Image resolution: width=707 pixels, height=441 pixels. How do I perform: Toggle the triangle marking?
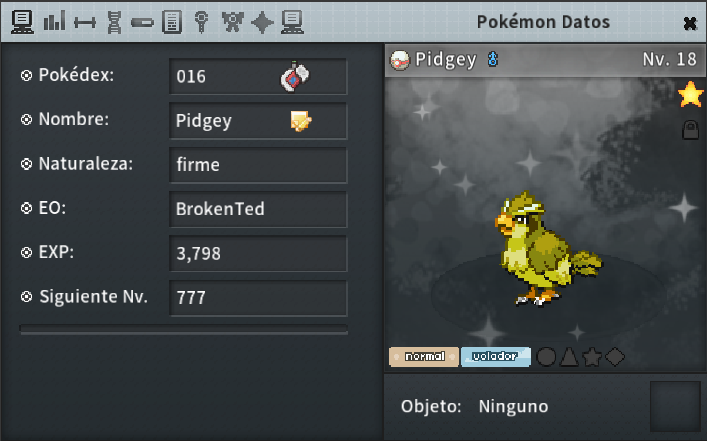[x=569, y=357]
